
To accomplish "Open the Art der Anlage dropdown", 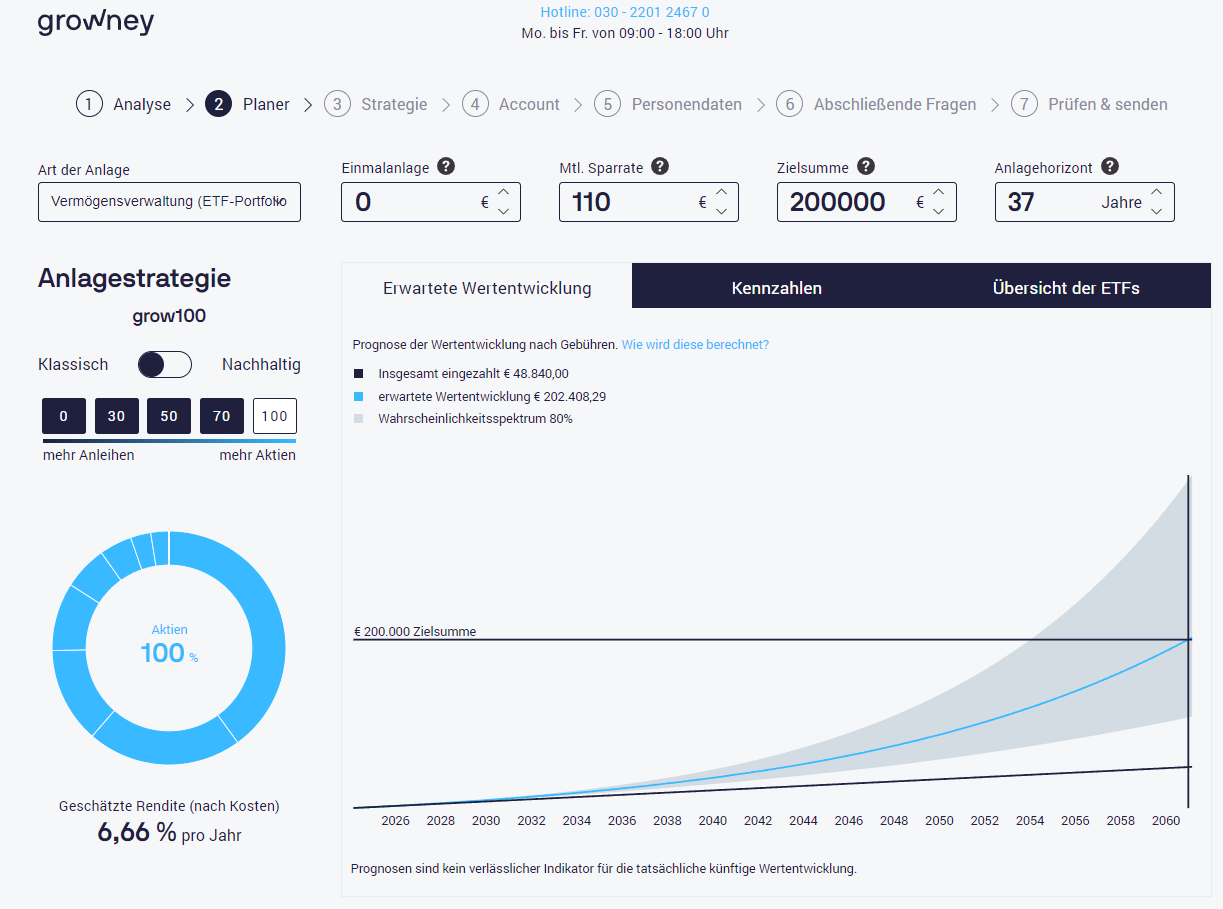I will [169, 202].
